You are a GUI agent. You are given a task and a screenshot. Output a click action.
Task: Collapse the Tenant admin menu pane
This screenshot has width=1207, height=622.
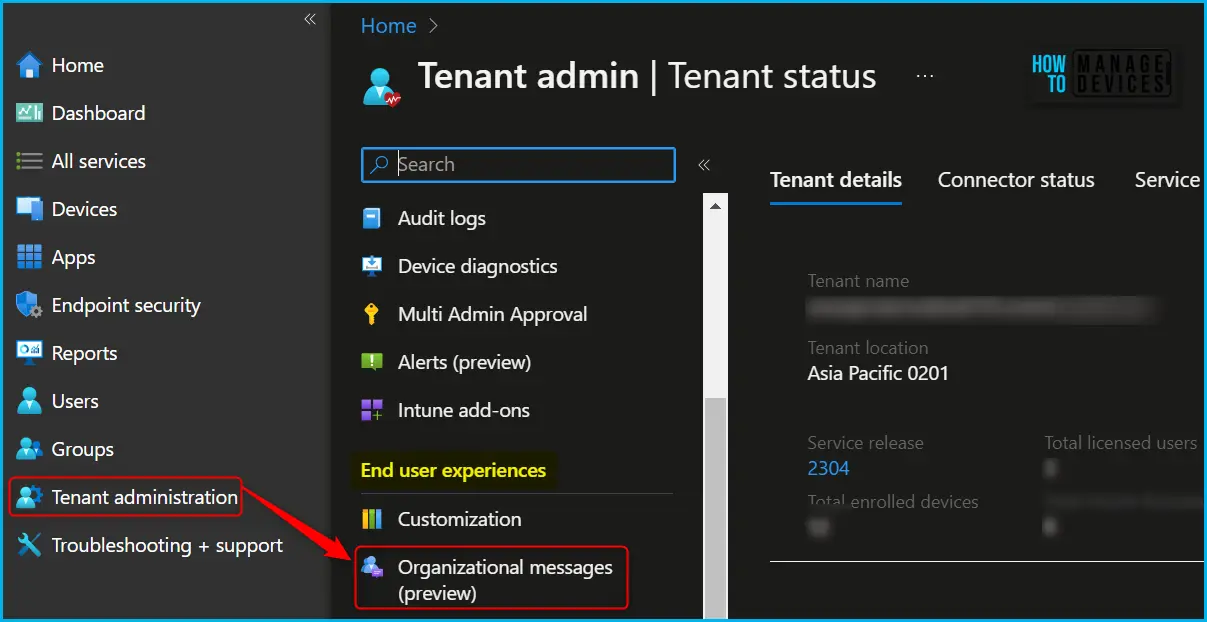pyautogui.click(x=704, y=165)
